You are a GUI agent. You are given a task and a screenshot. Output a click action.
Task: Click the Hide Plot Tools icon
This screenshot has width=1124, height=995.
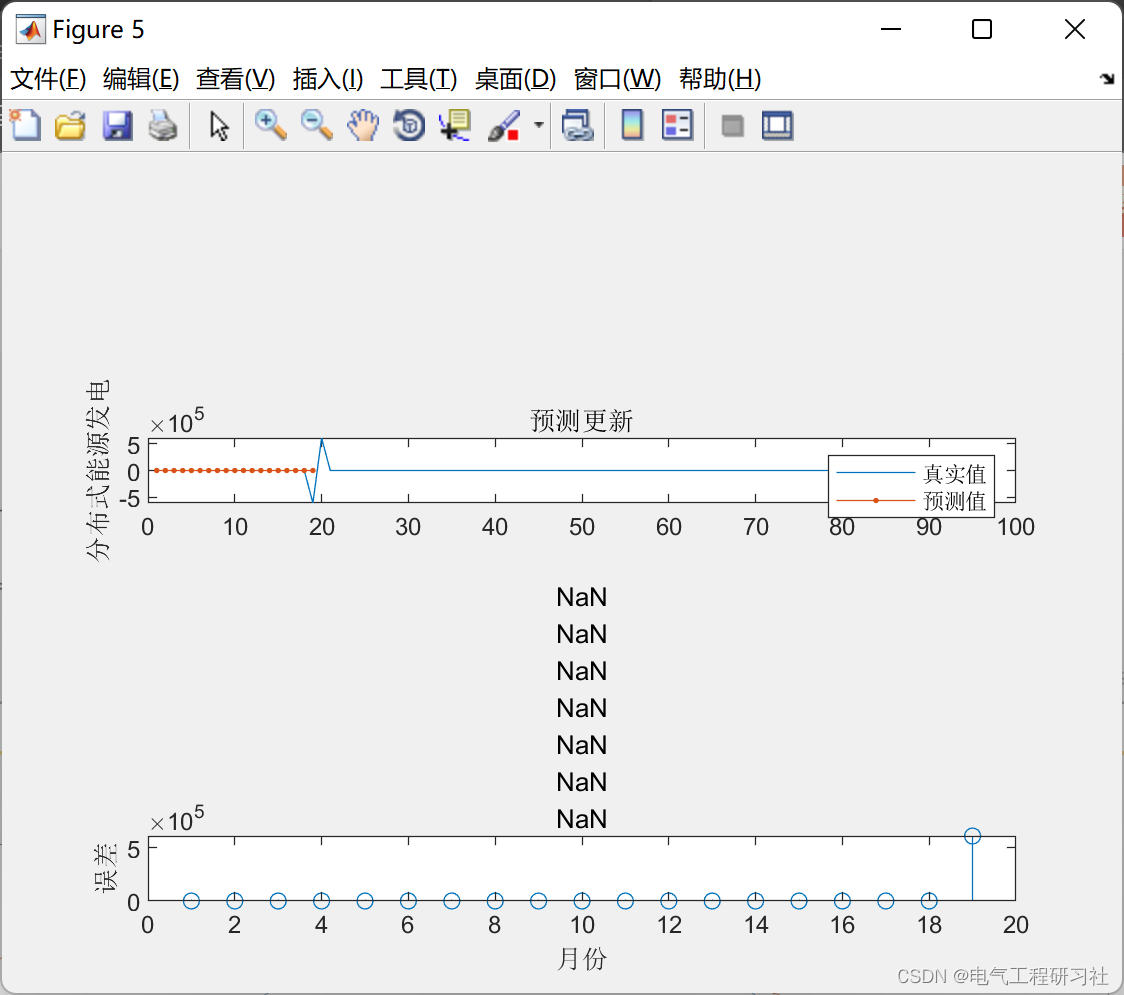point(732,126)
